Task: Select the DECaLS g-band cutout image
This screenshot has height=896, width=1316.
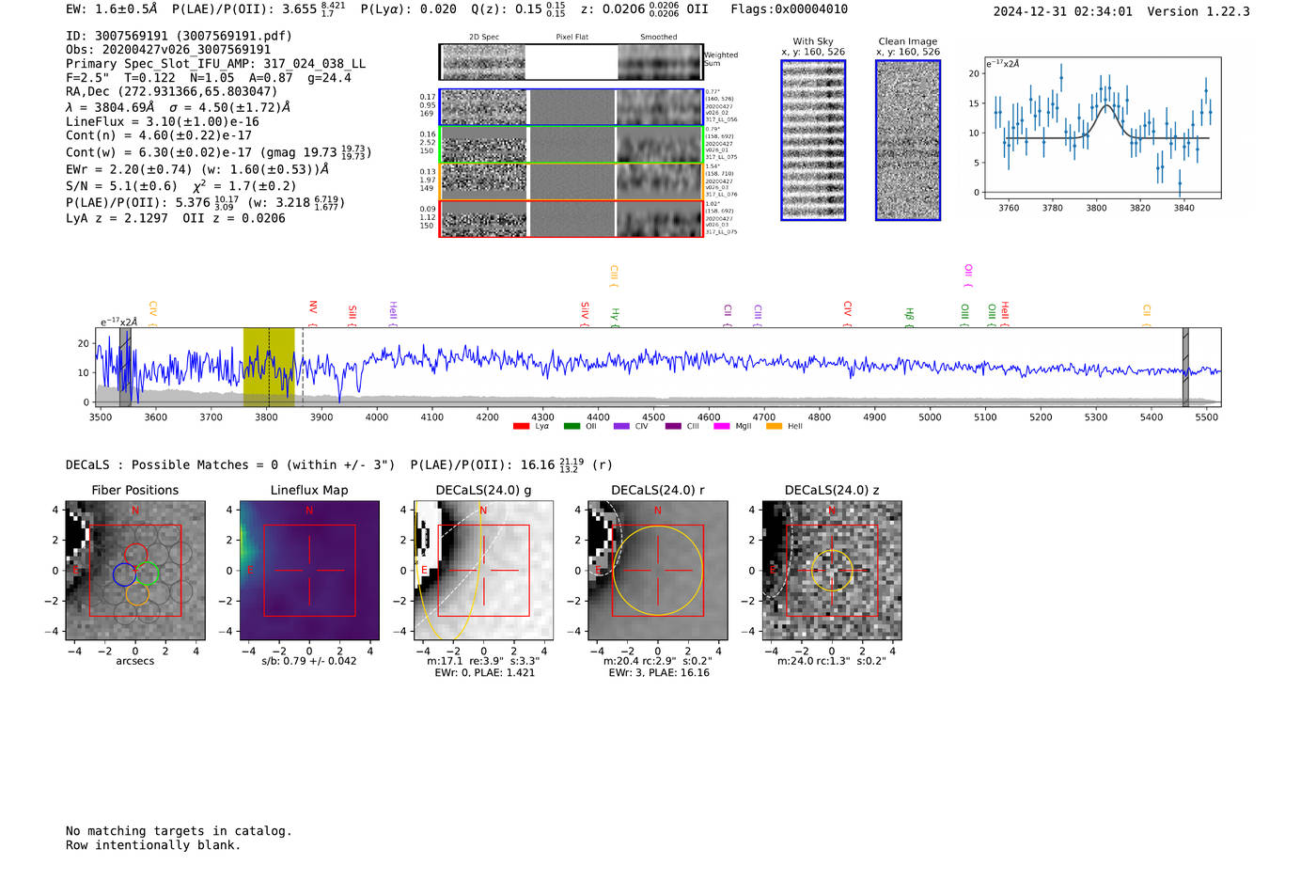Action: point(483,570)
